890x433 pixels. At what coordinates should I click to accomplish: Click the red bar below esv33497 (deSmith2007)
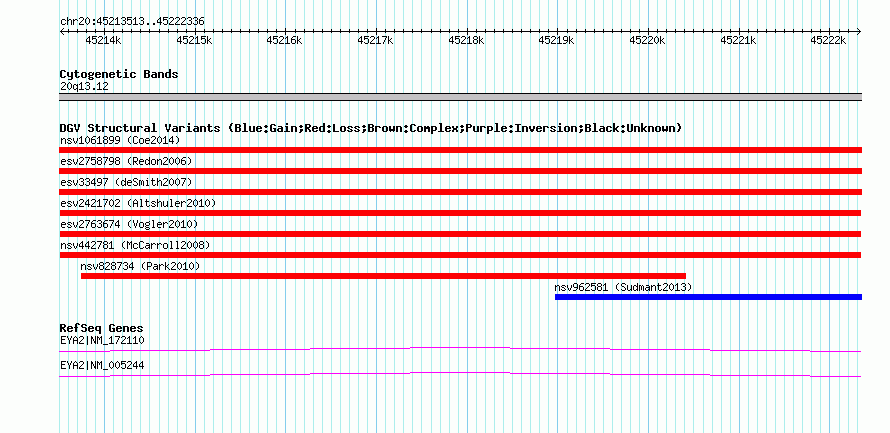460,192
